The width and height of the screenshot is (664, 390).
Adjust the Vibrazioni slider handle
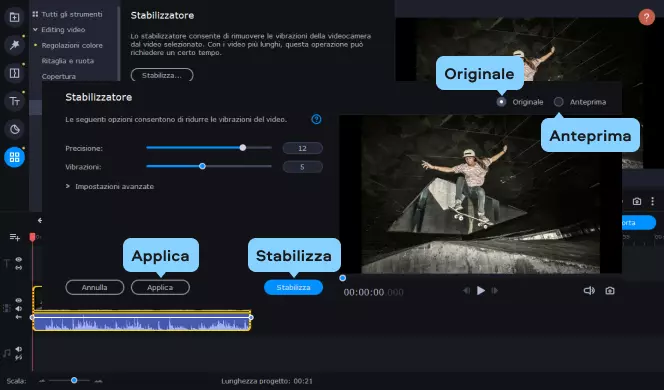click(202, 166)
